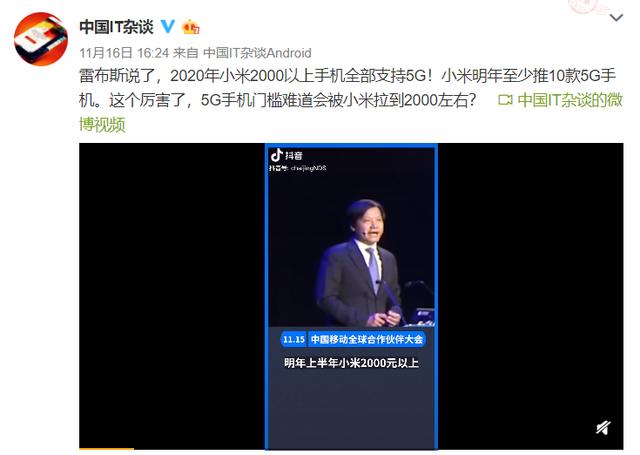Seek using the orange video progress bar
Screen dimensions: 640x455
tap(106, 449)
